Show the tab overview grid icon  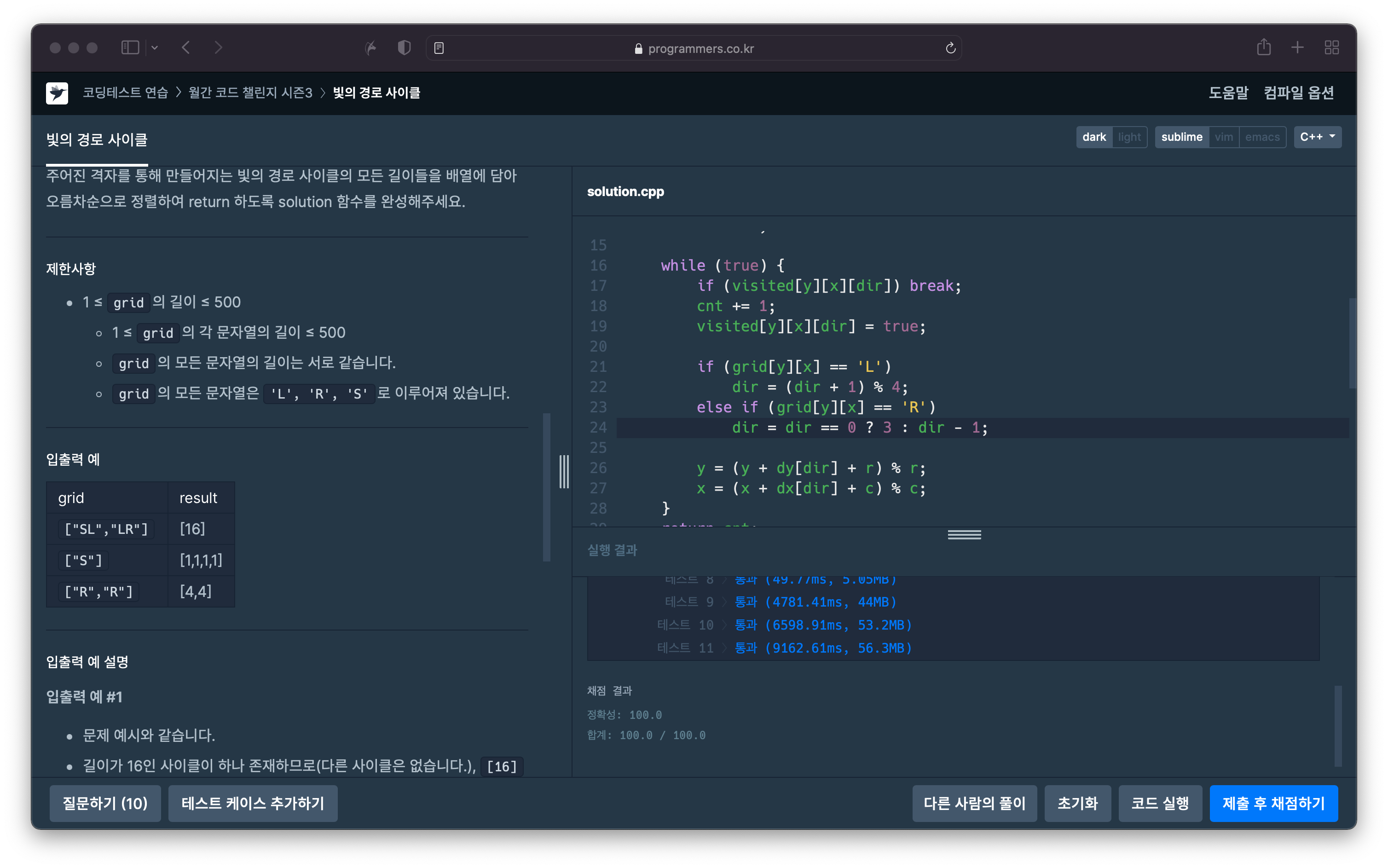[x=1332, y=48]
